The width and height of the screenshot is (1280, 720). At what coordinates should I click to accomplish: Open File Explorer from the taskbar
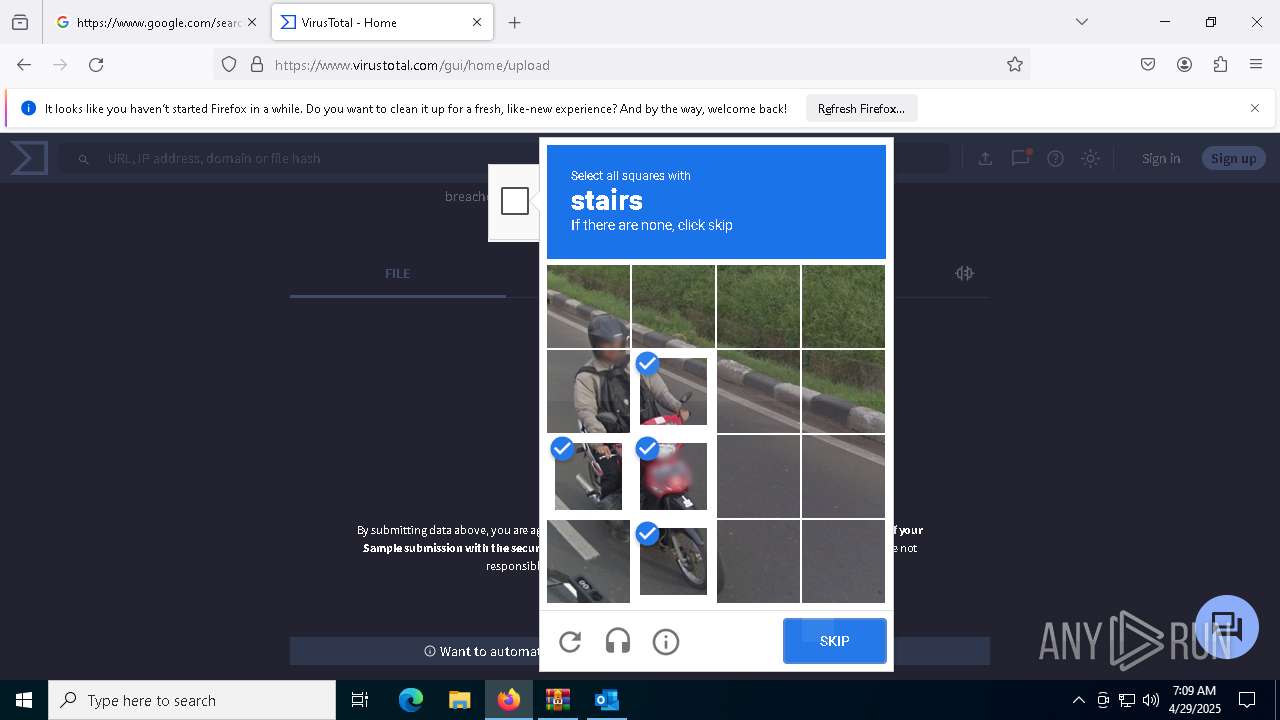459,700
